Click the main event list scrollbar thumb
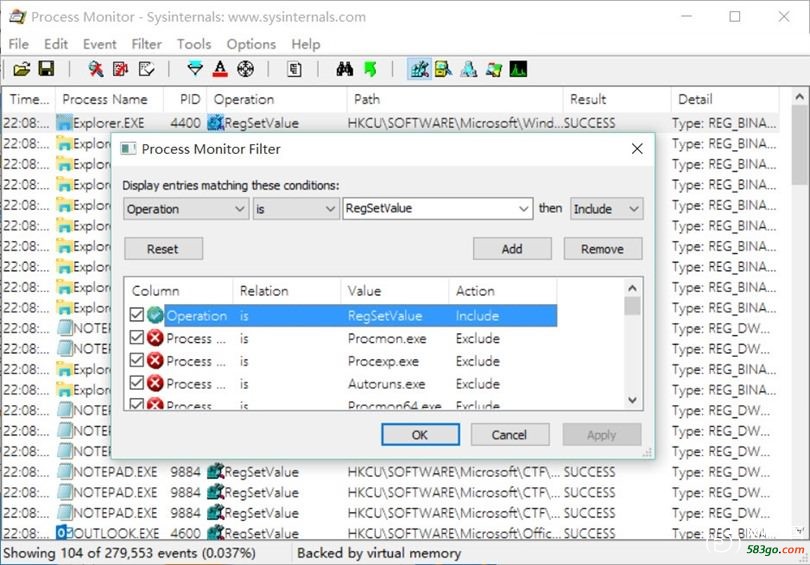 (x=799, y=145)
